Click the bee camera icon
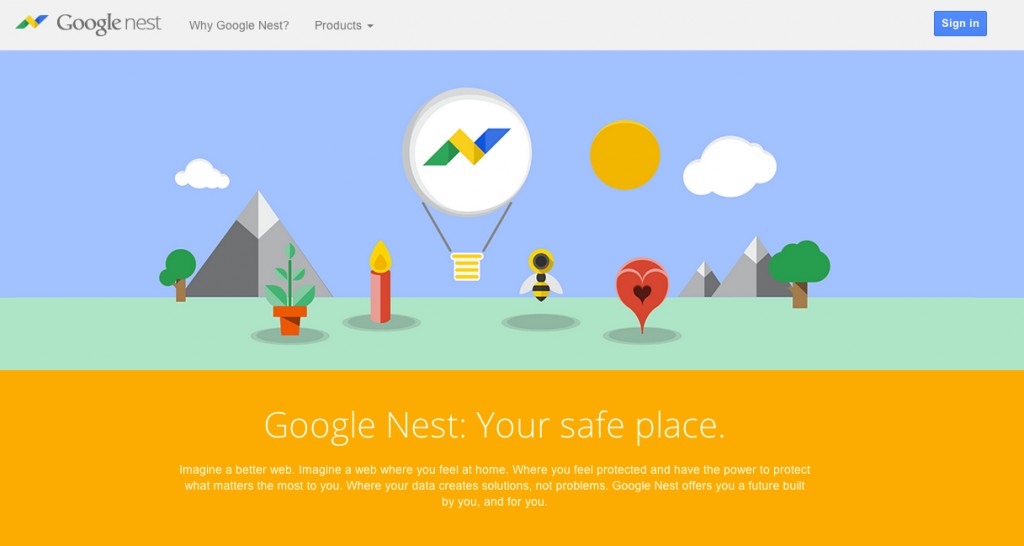 (x=541, y=275)
